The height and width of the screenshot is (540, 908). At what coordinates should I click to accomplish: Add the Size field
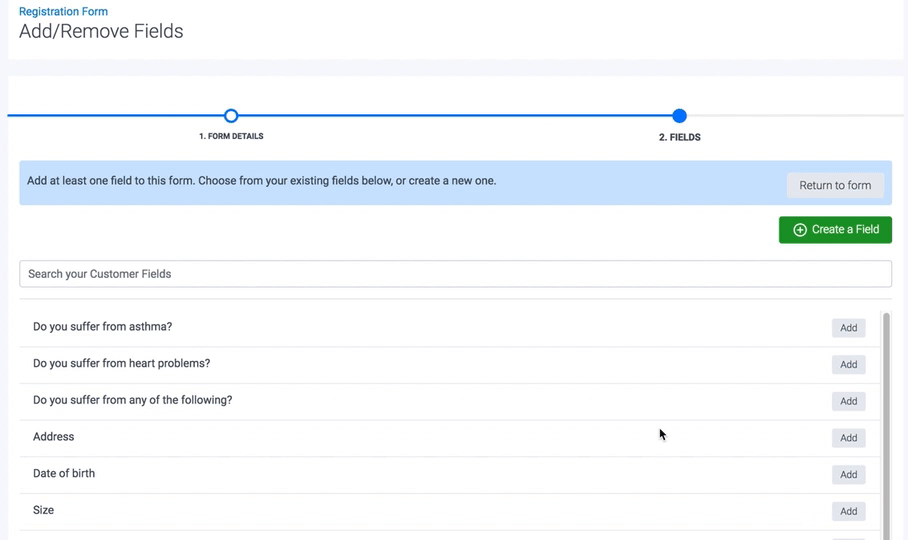pos(848,511)
